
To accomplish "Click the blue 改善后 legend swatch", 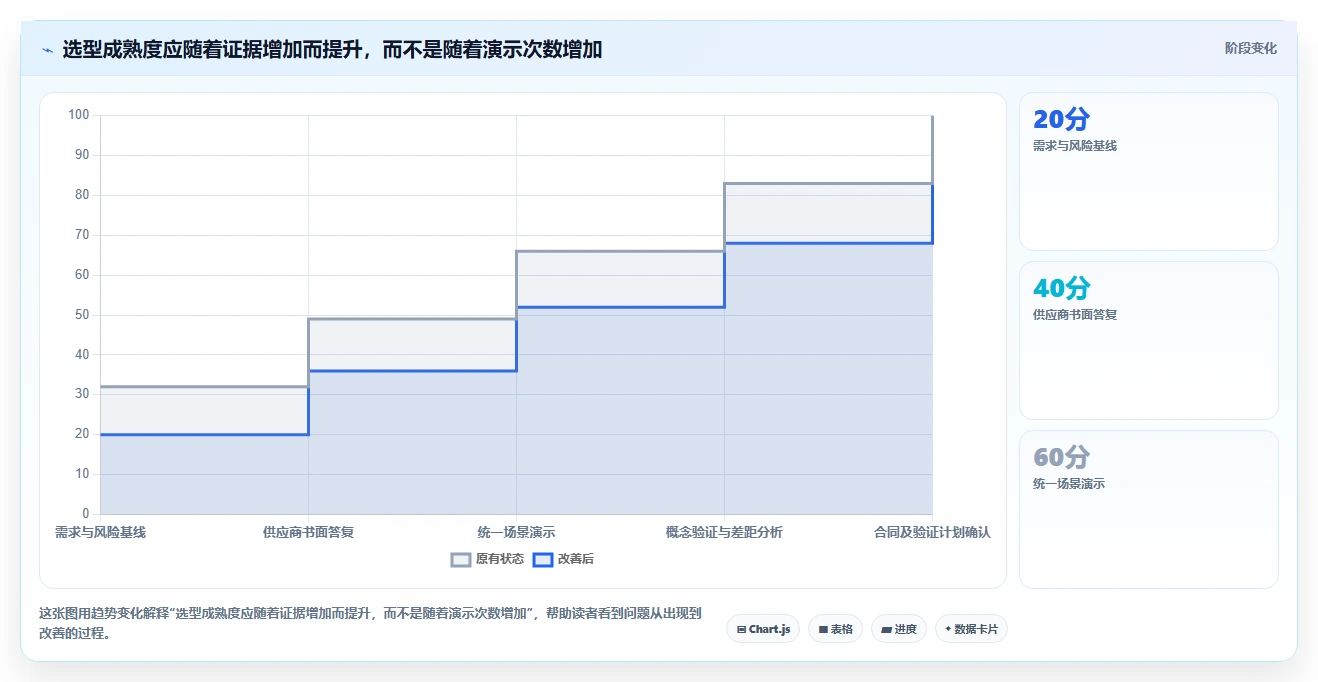I will coord(543,560).
